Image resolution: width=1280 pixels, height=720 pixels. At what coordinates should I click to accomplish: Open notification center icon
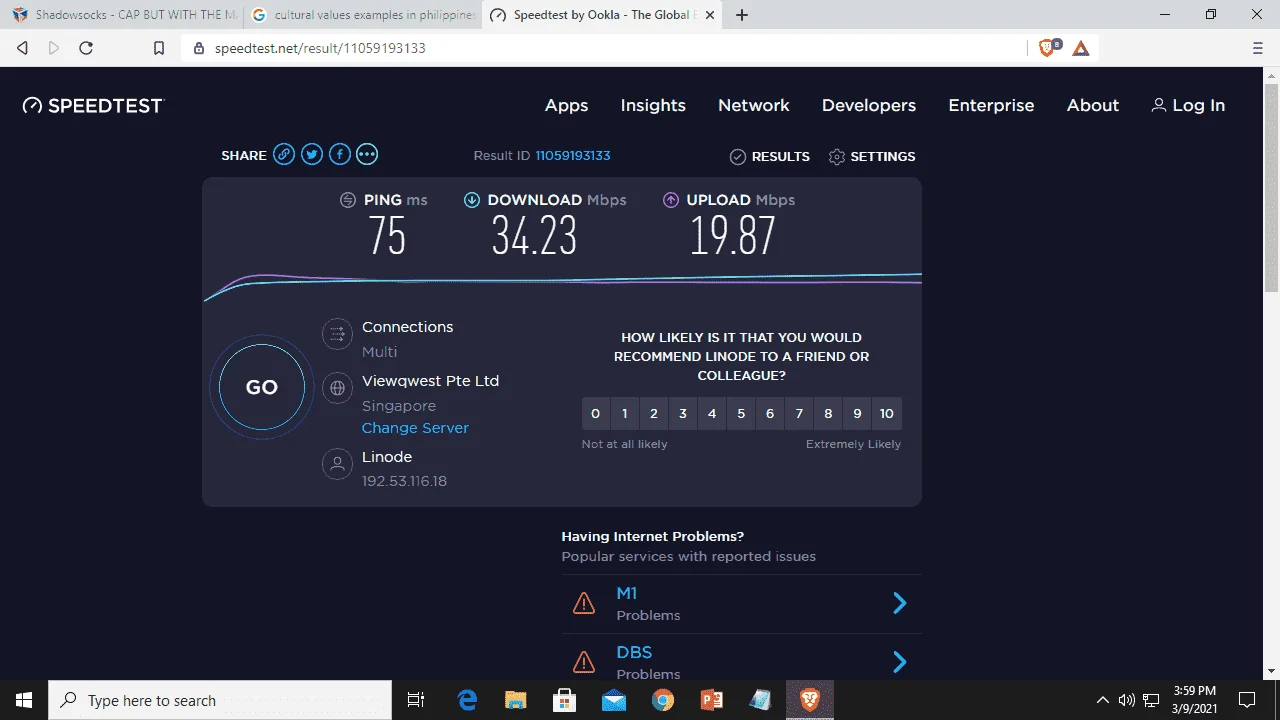point(1247,700)
